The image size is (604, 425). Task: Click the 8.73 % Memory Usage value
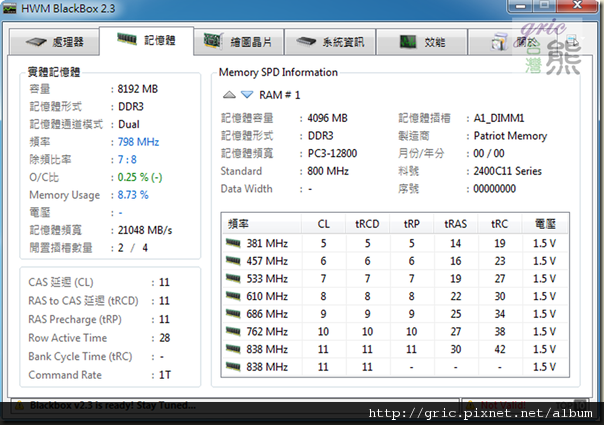[133, 195]
